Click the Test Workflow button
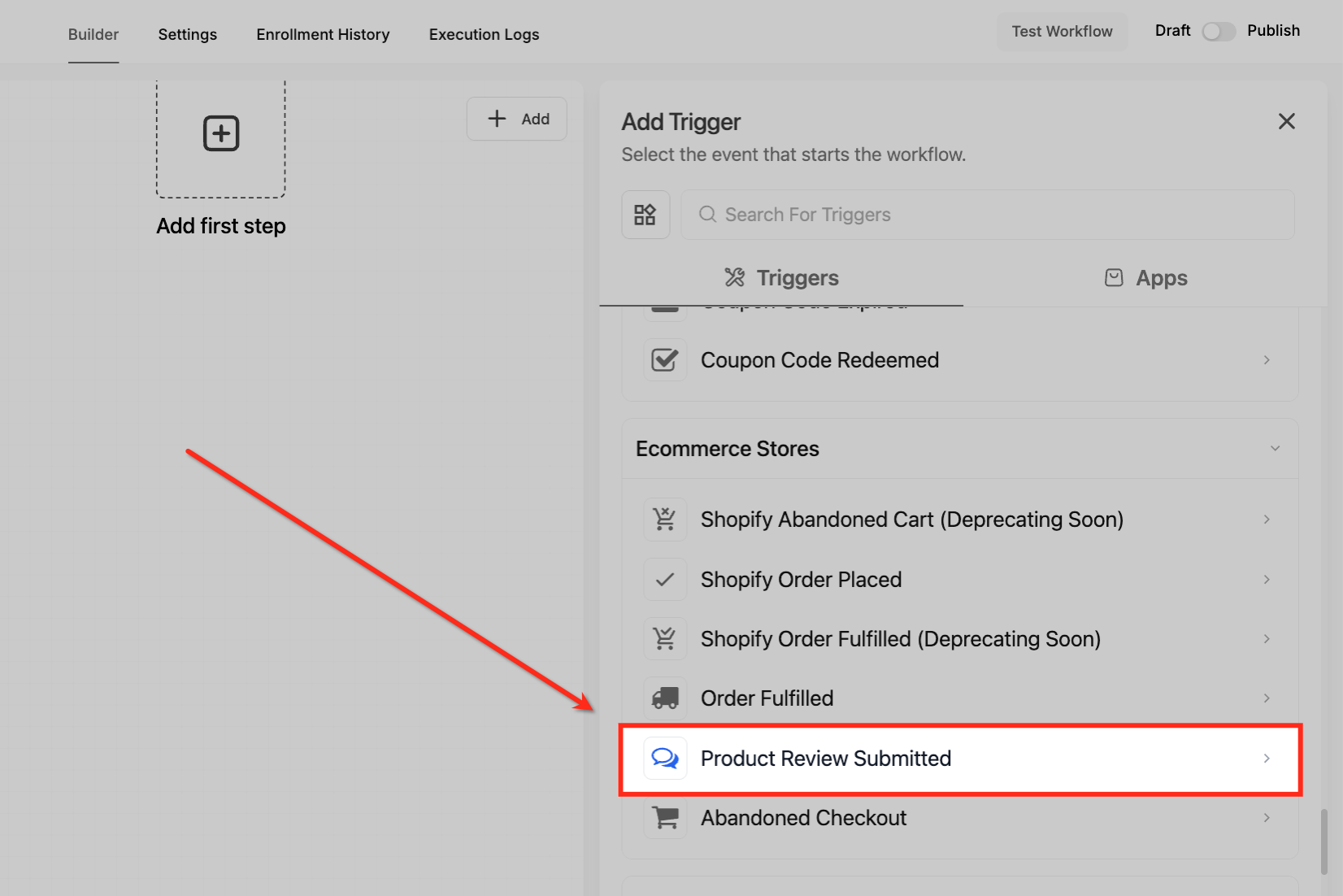The image size is (1343, 896). [1063, 32]
